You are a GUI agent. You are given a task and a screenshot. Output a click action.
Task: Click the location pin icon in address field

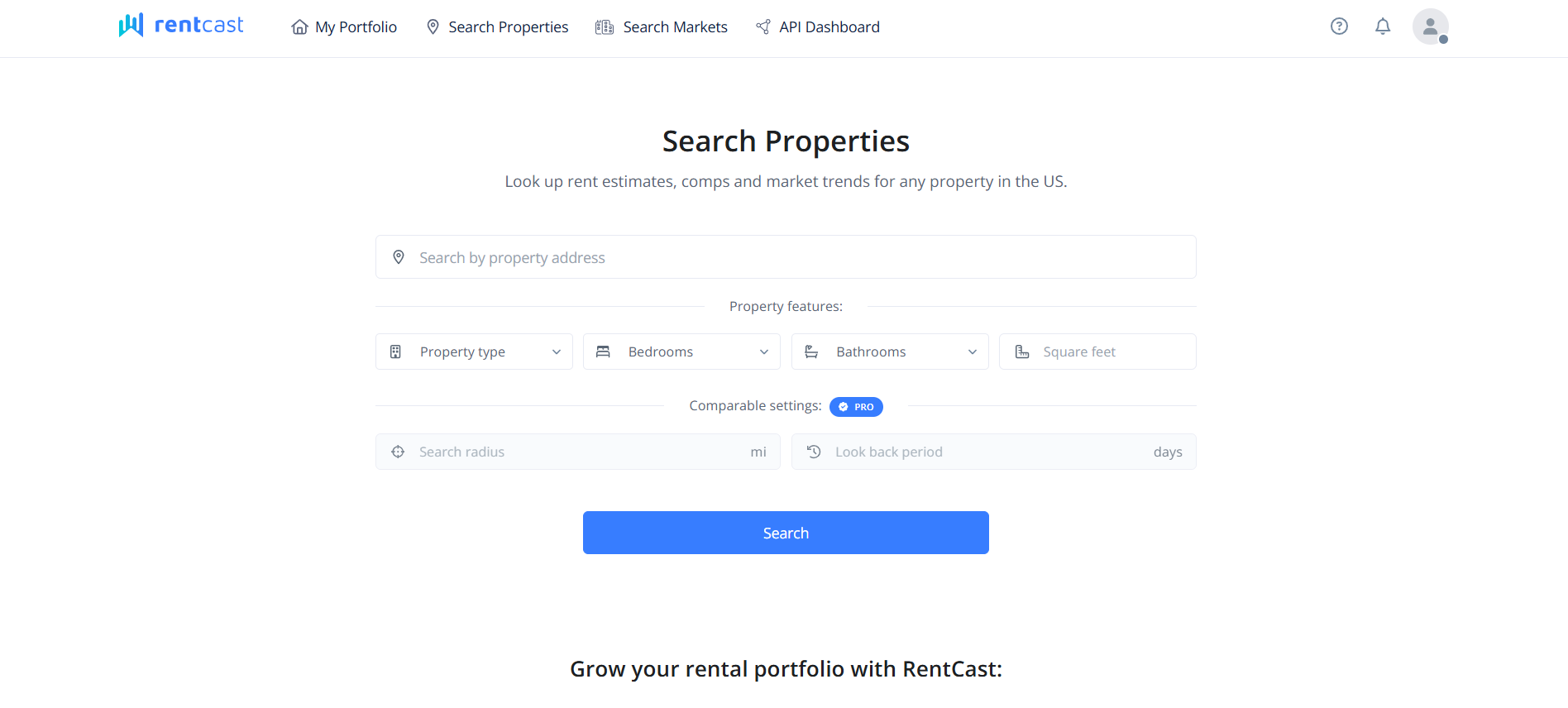tap(399, 256)
